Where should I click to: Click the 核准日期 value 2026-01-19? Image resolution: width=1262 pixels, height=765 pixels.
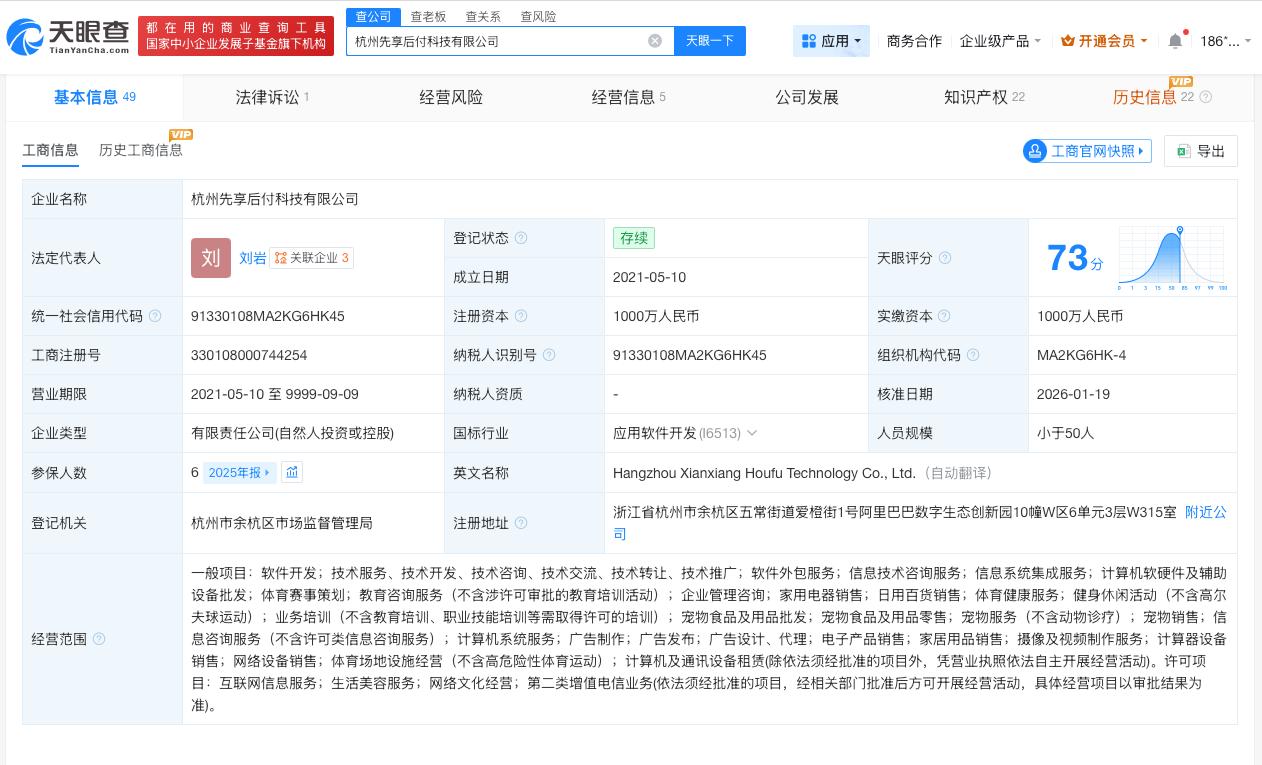(1074, 394)
